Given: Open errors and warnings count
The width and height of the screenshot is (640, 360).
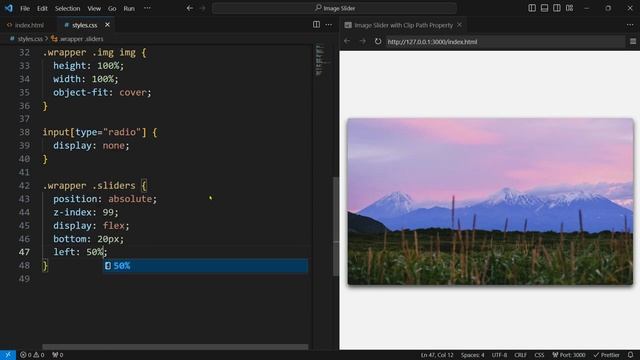Looking at the screenshot, I should coord(32,355).
